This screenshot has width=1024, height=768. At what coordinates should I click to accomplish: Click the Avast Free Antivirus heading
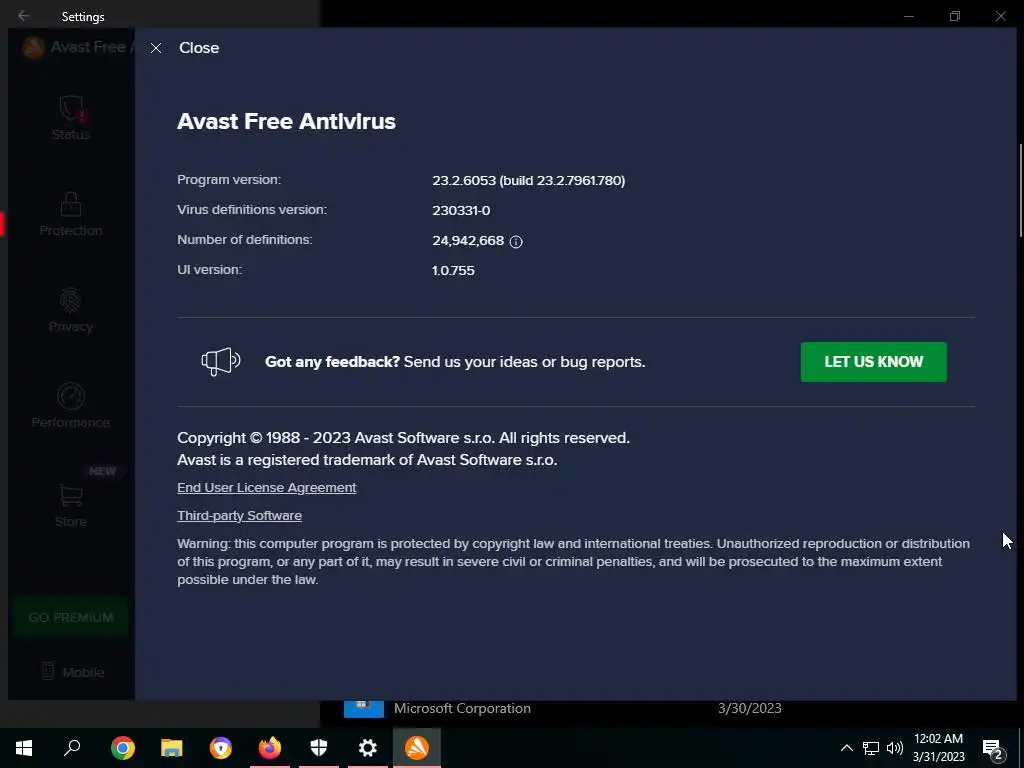[286, 121]
